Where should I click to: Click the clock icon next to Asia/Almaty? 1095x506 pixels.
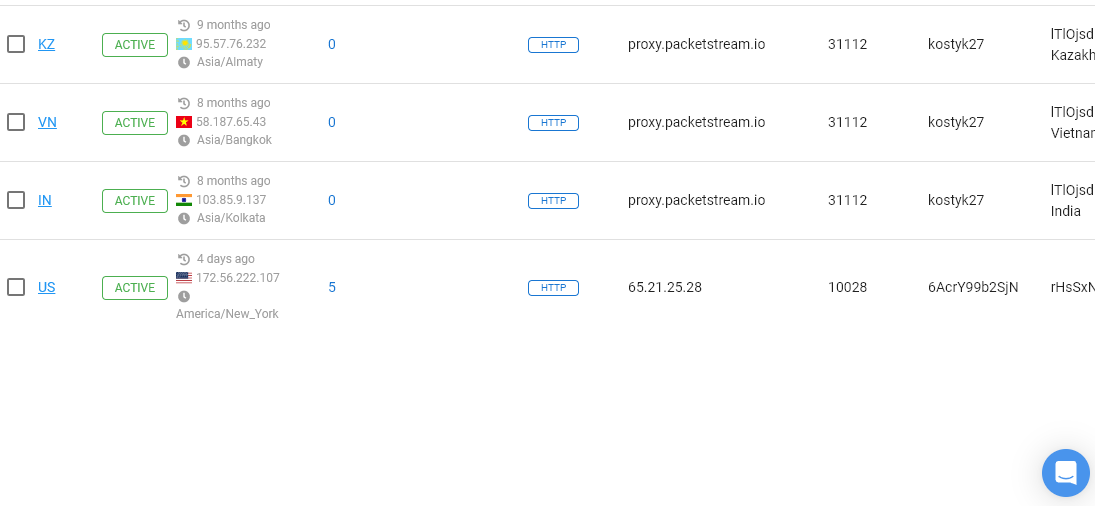click(184, 62)
